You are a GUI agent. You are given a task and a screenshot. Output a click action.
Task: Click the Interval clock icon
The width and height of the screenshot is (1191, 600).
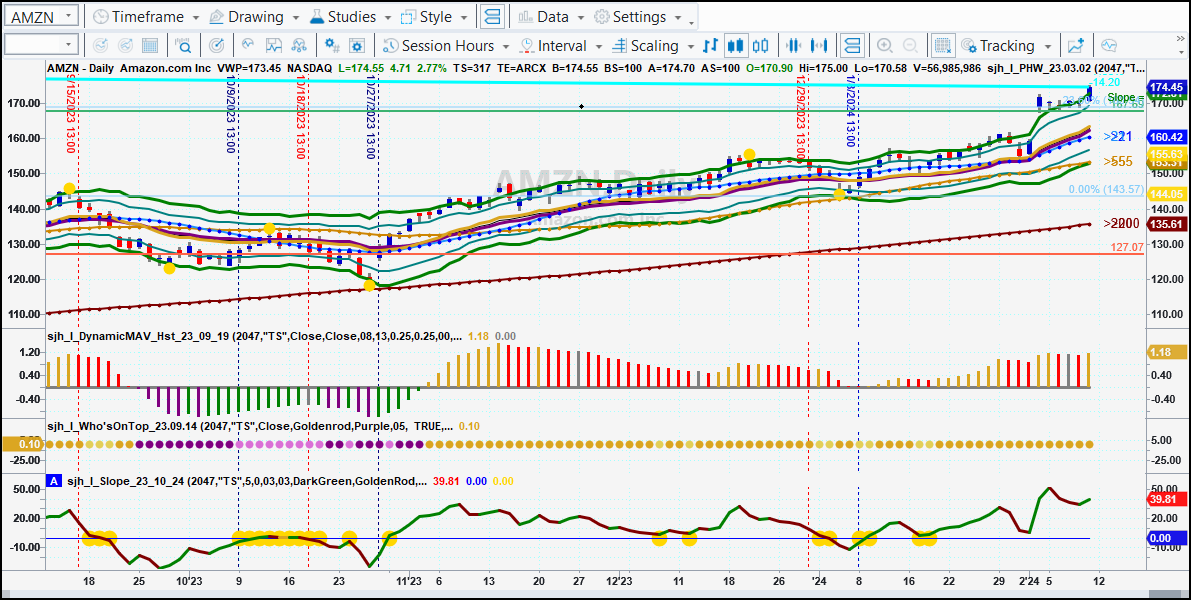[526, 46]
